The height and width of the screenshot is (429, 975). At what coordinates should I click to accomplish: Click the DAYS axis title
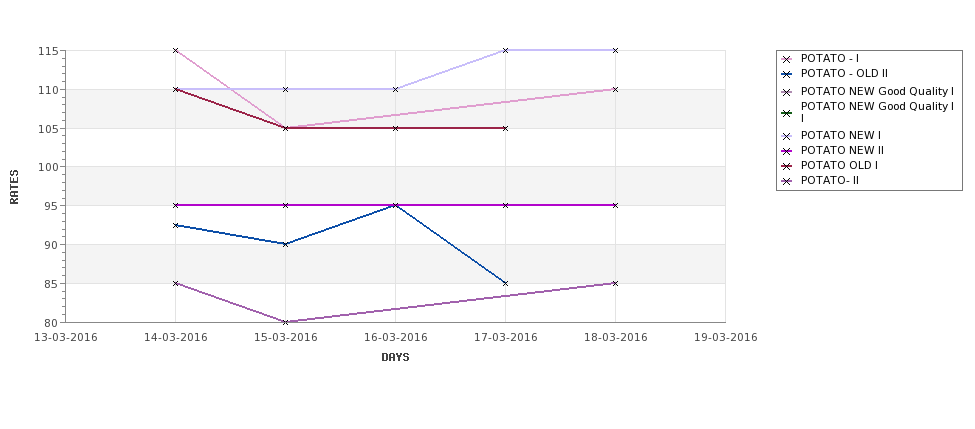coord(395,358)
